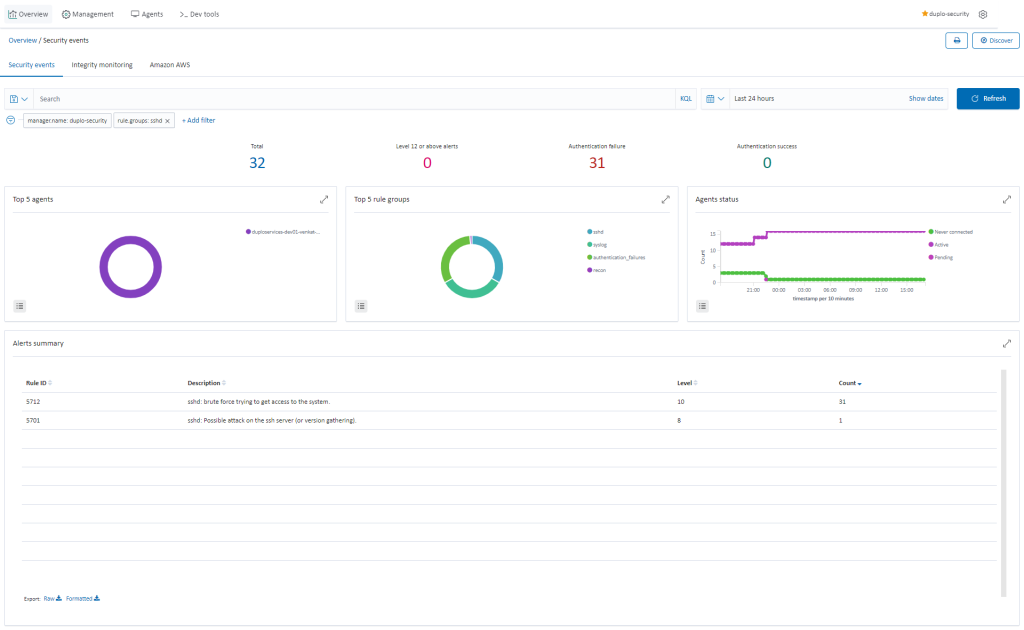
Task: Open the date quick-select calendar menu
Action: (x=714, y=99)
